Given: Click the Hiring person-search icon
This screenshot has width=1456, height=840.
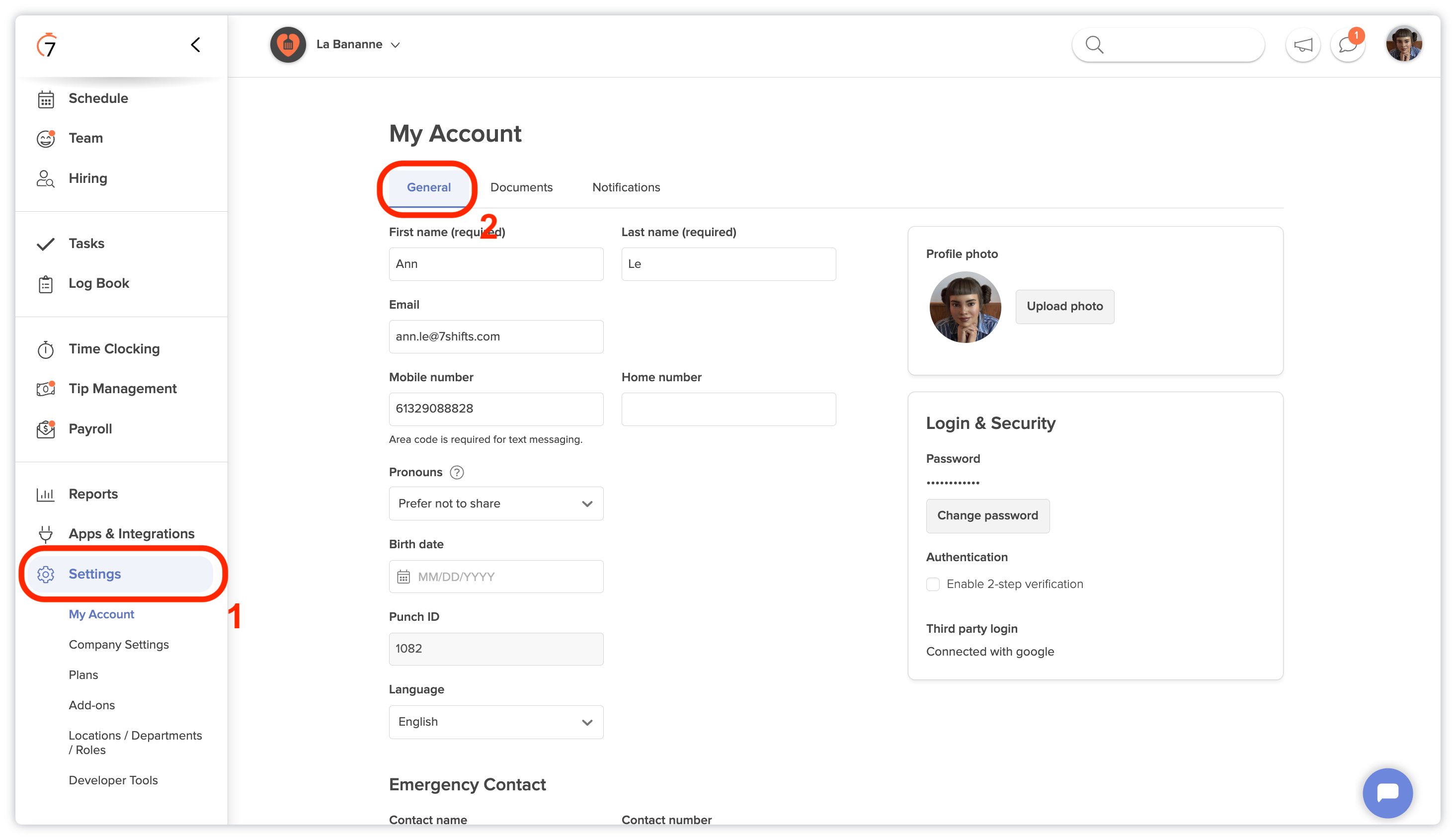Looking at the screenshot, I should (46, 178).
